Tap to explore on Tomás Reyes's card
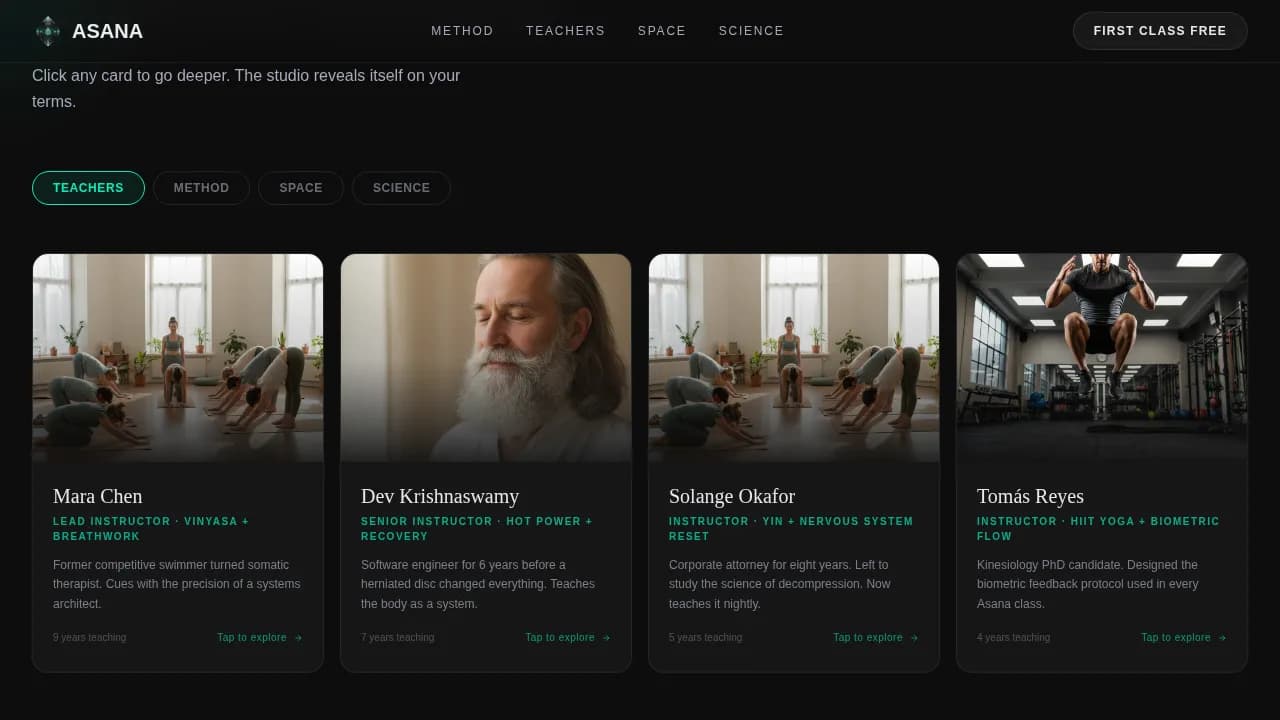 tap(1184, 638)
